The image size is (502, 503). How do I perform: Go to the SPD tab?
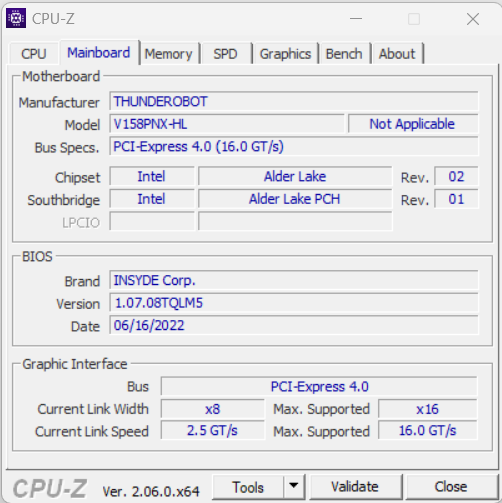pyautogui.click(x=226, y=53)
